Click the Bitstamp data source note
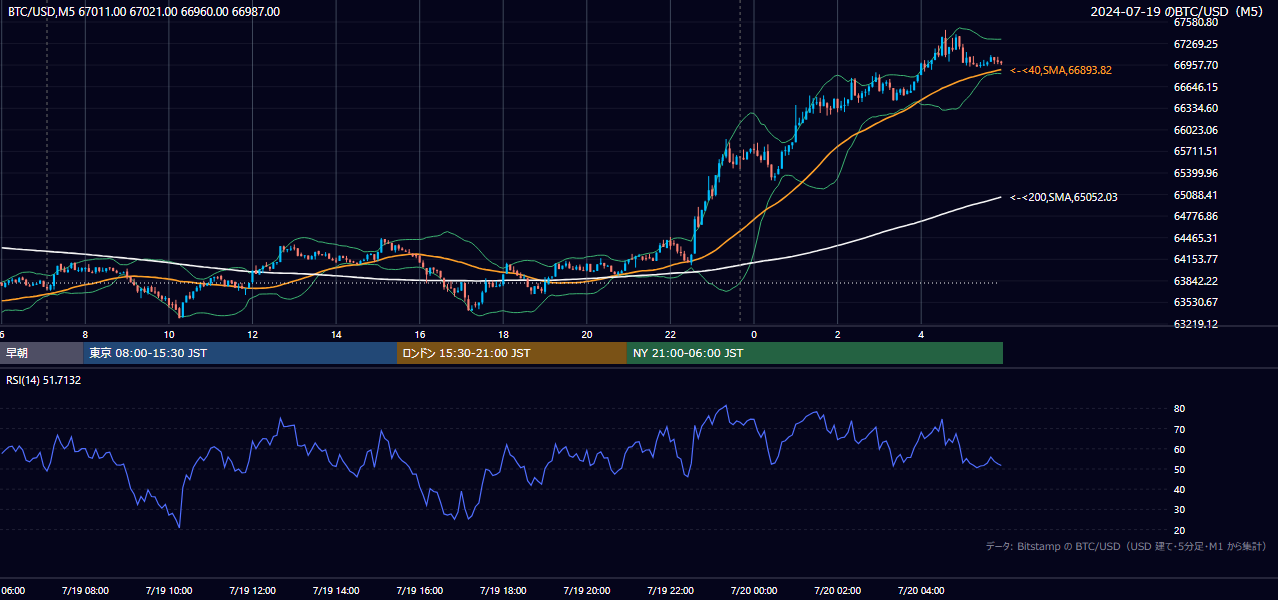Viewport: 1278px width, 600px height. tap(1126, 546)
